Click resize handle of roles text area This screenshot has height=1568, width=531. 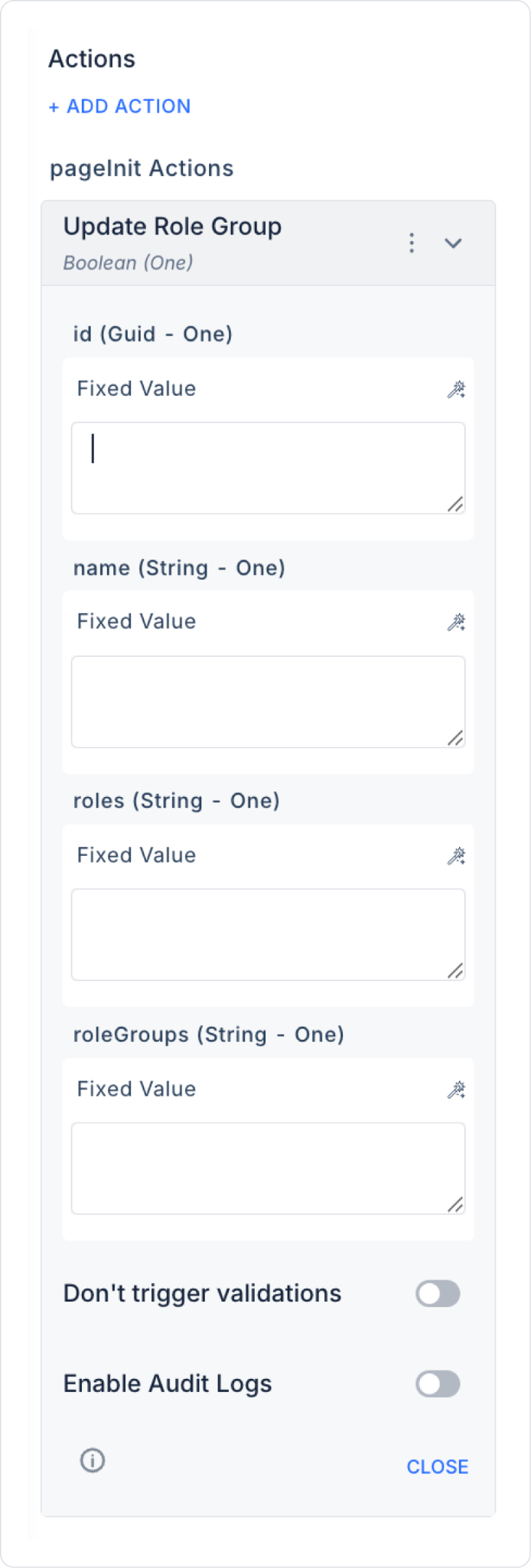pos(455,971)
